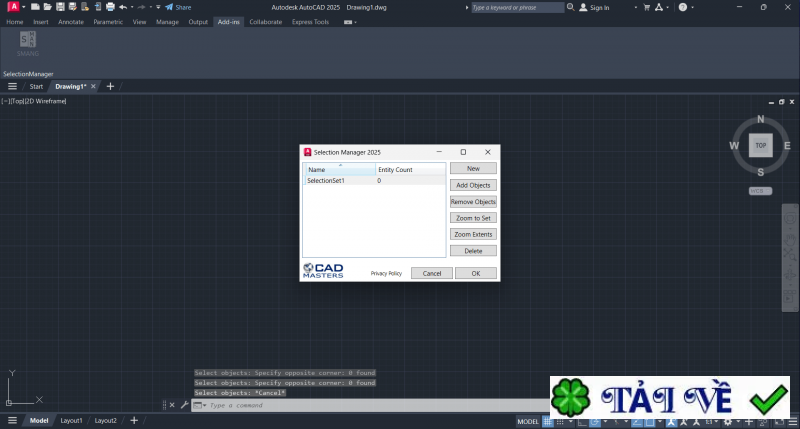Screen dimensions: 800x429
Task: Open the WCS dropdown below the ViewCube
Action: click(760, 190)
